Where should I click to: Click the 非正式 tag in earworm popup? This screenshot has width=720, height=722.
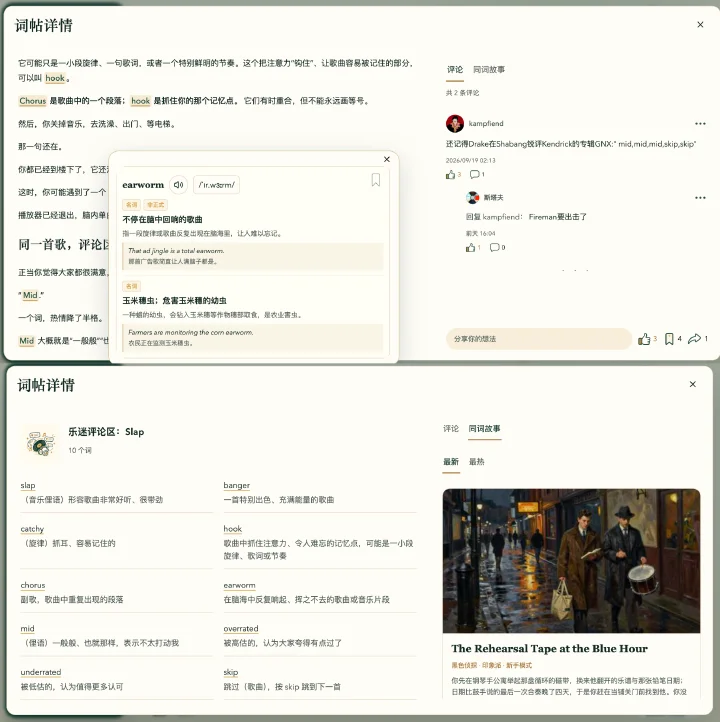point(156,204)
